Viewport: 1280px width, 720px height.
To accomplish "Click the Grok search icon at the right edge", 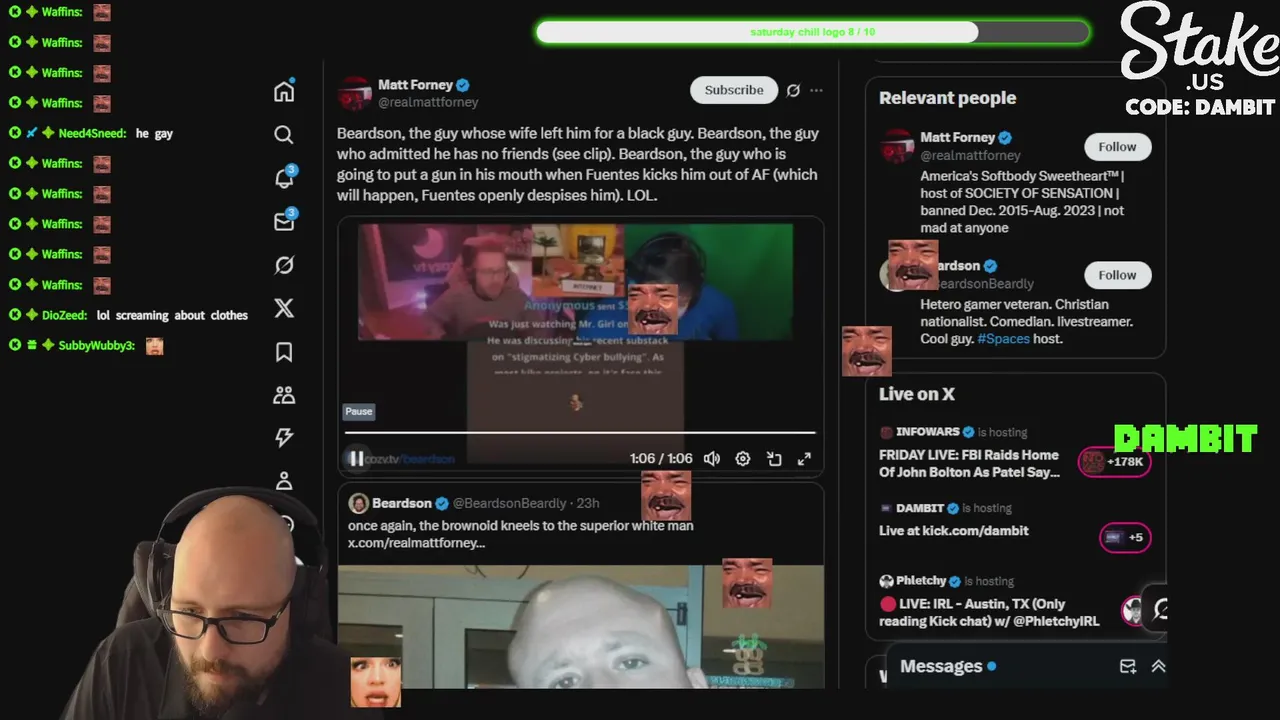I will pyautogui.click(x=1161, y=609).
